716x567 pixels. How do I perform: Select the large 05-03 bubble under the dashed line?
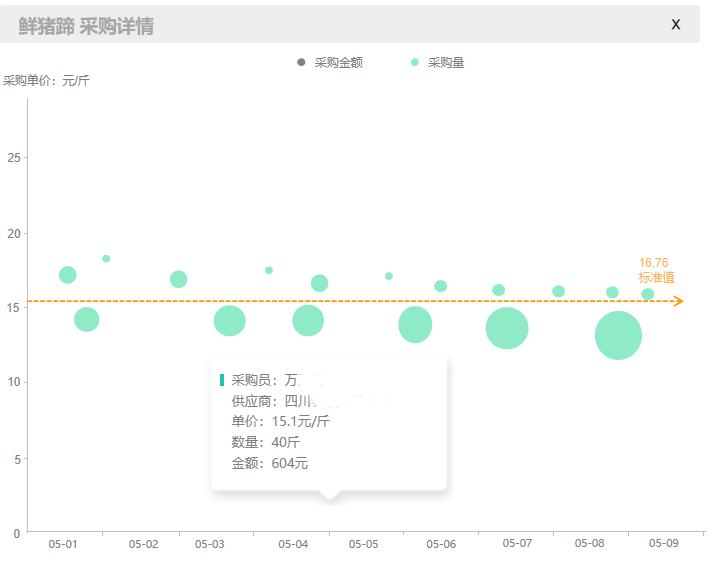click(230, 321)
